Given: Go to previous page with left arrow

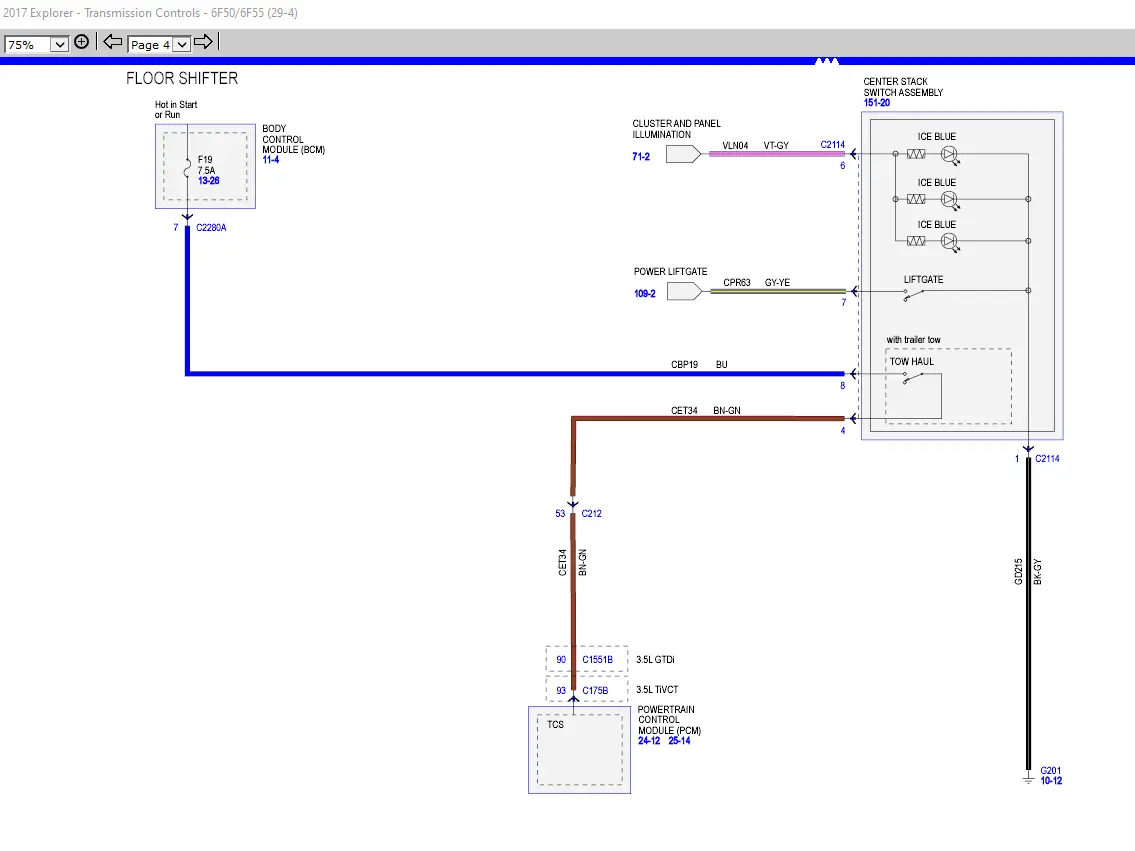Looking at the screenshot, I should pyautogui.click(x=112, y=42).
